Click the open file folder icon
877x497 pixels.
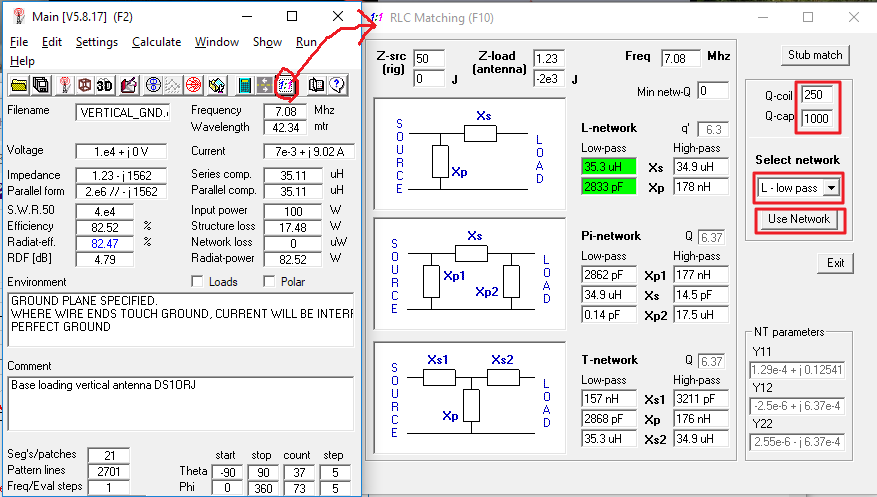tap(18, 85)
